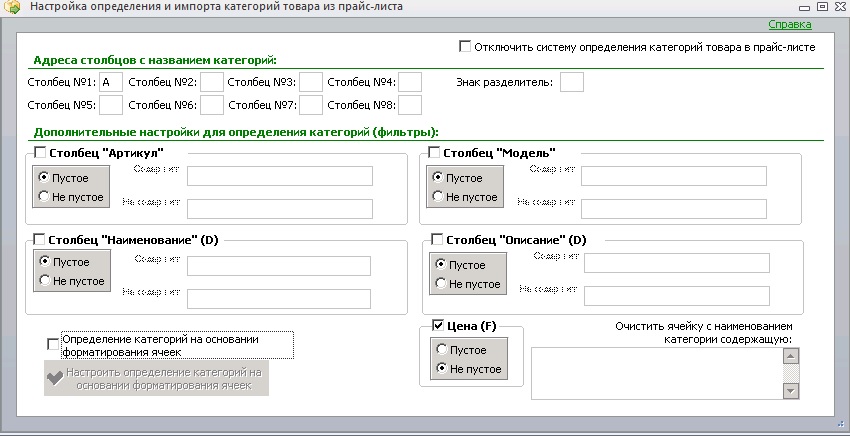Click the Столбец №2 input field
Image resolution: width=850 pixels, height=436 pixels.
click(x=212, y=82)
